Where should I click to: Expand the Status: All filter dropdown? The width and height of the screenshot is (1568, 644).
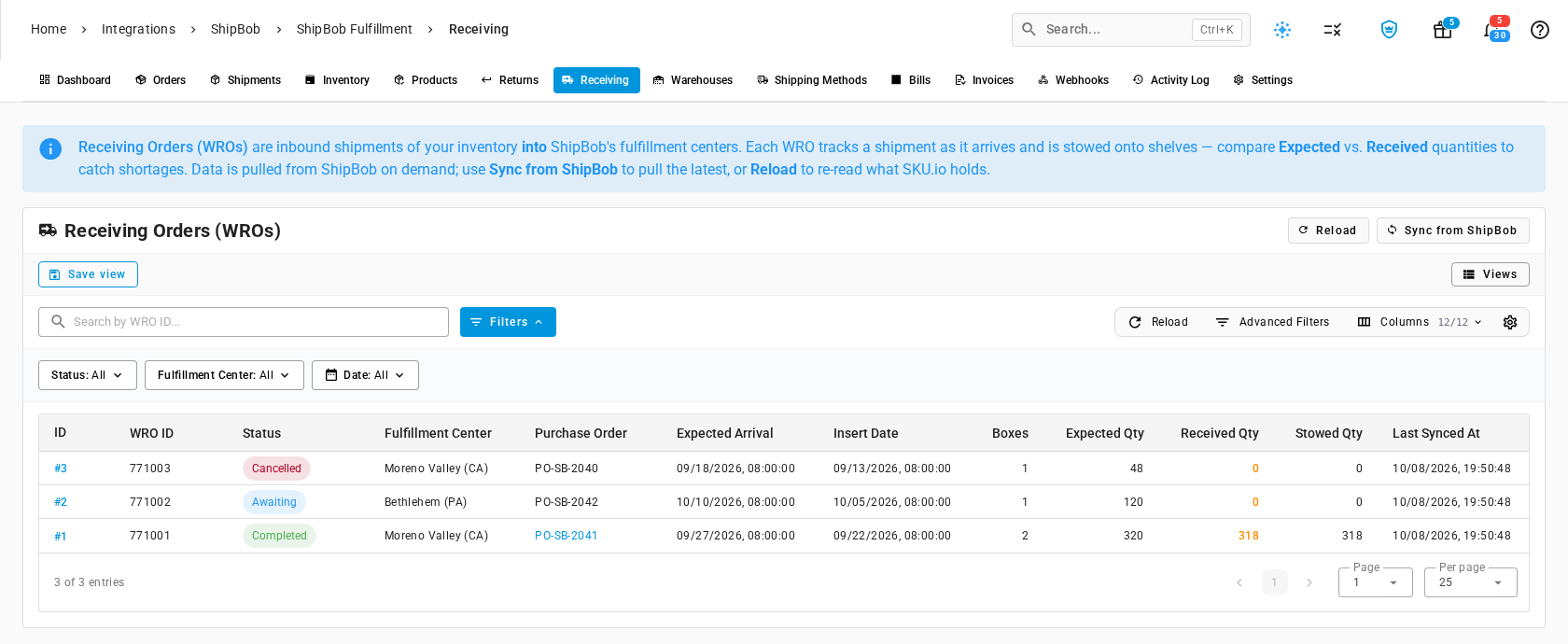tap(88, 375)
